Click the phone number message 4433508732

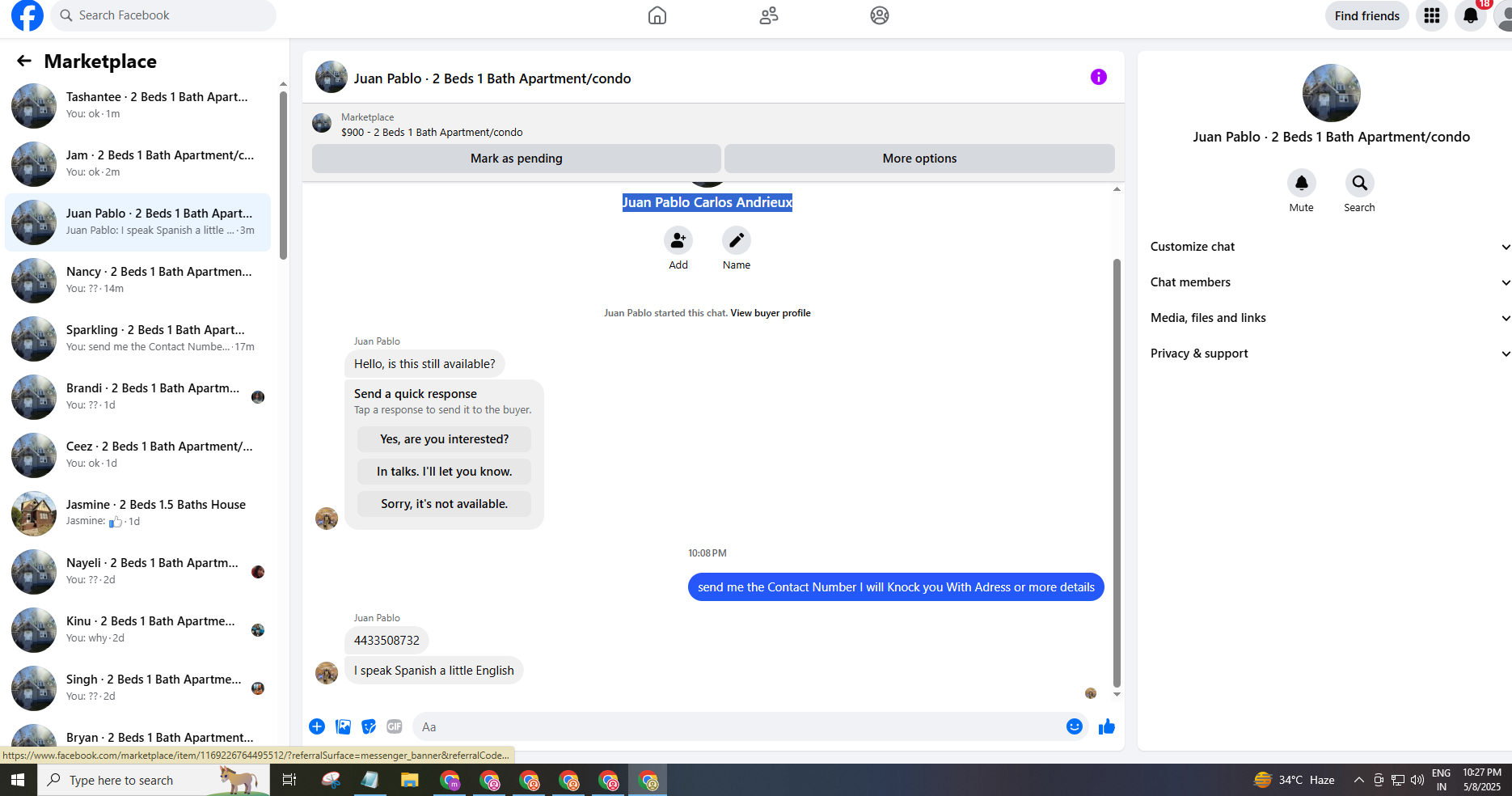point(386,641)
